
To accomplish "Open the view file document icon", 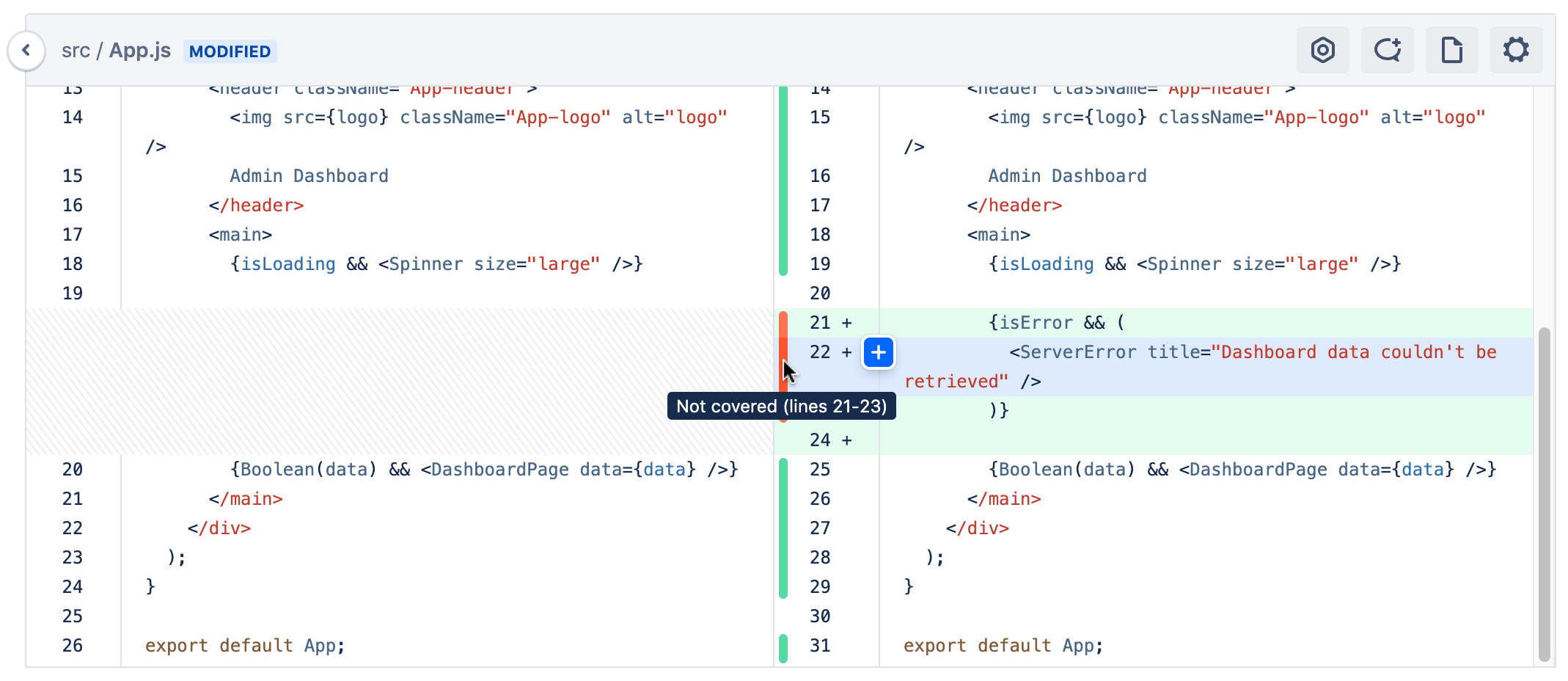I will click(x=1451, y=51).
